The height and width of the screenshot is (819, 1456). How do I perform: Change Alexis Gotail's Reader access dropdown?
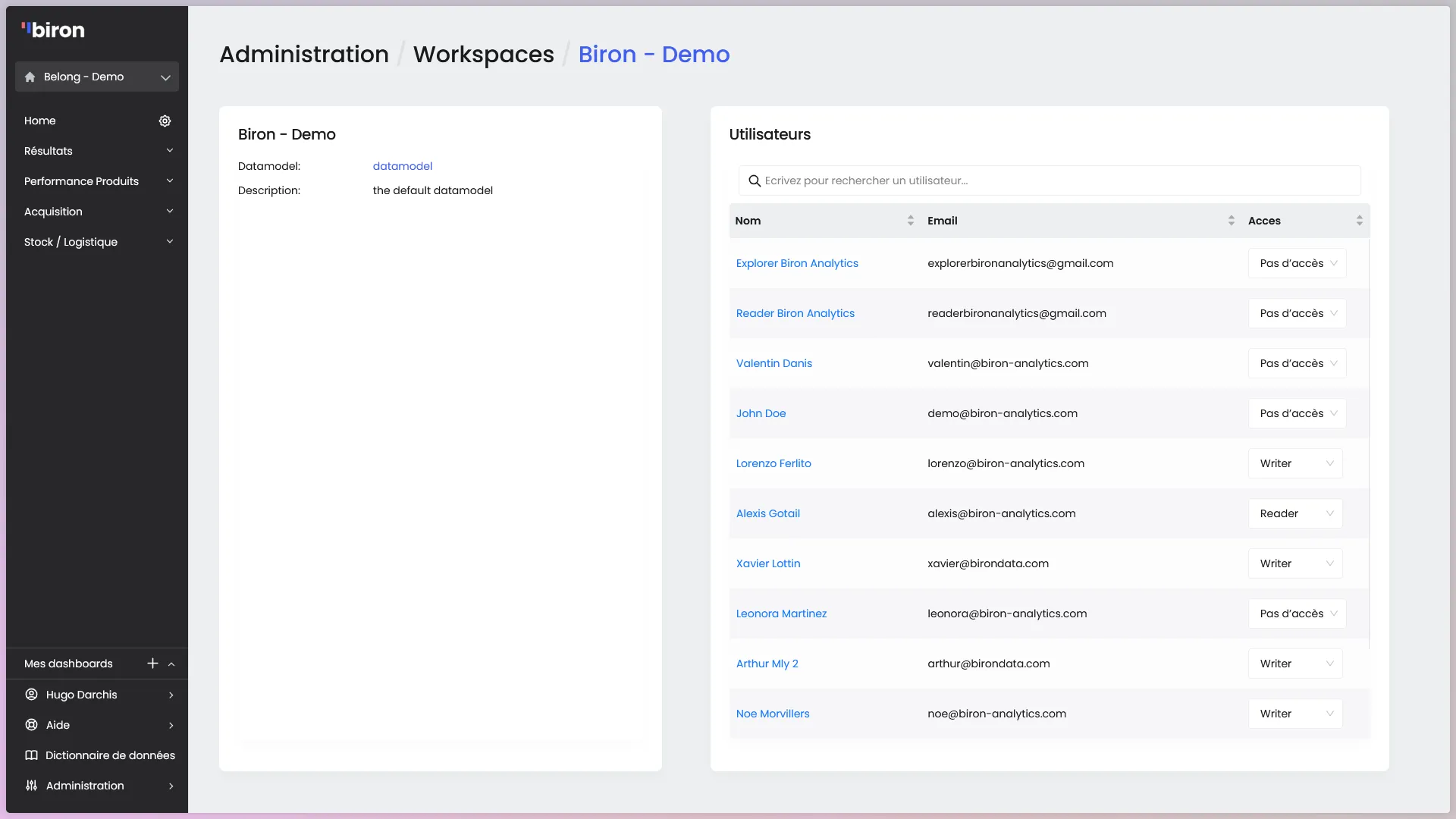coord(1295,513)
